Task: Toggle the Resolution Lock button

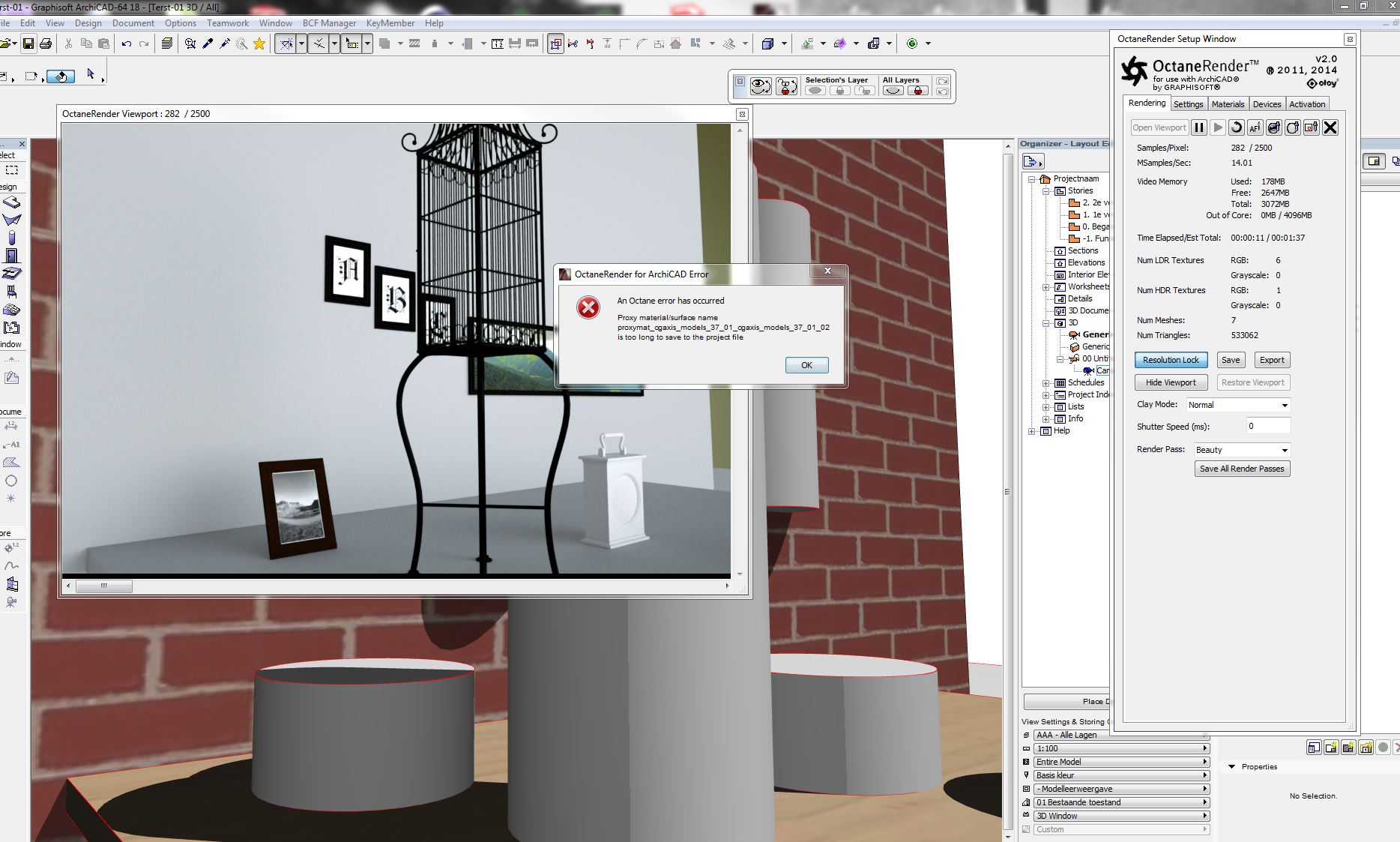Action: (x=1171, y=360)
